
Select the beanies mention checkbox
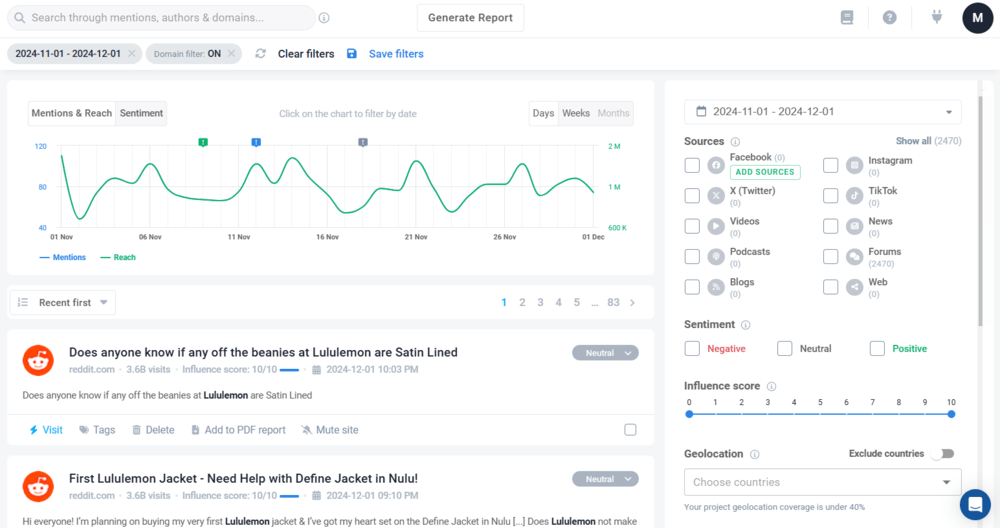tap(630, 430)
